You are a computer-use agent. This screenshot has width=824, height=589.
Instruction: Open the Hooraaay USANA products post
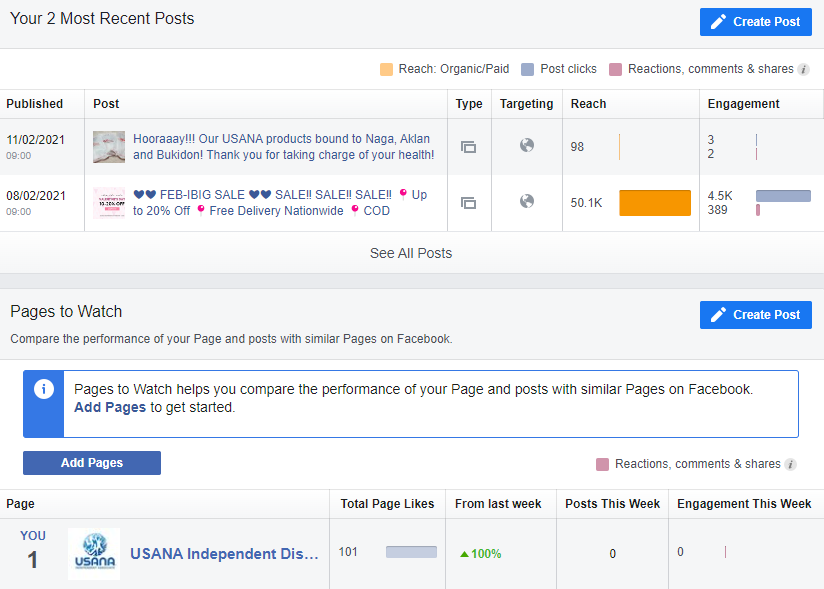pyautogui.click(x=283, y=147)
